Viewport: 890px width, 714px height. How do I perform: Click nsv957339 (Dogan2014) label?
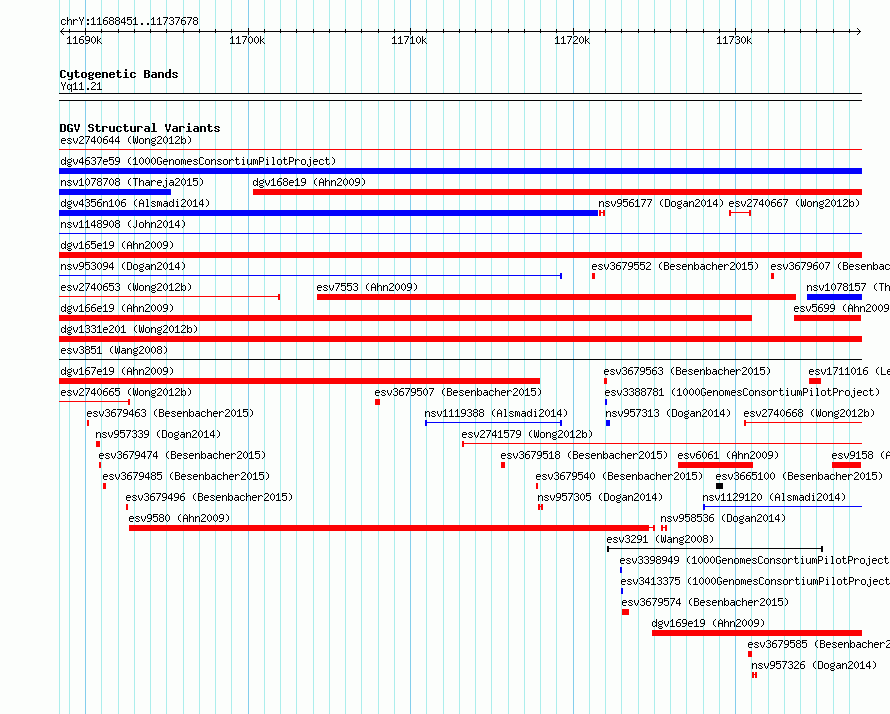coord(158,434)
